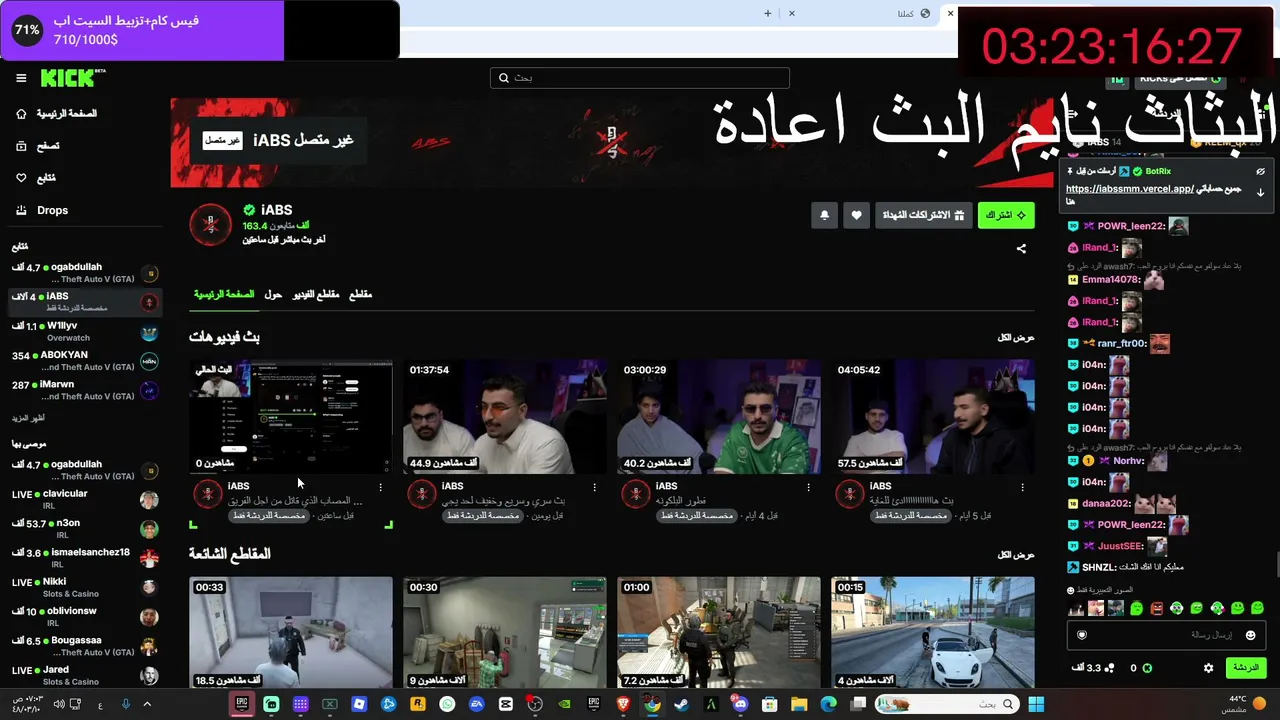Screen dimensions: 1280x720
Task: Insert the red angry emote from quick emotes
Action: (x=1157, y=608)
